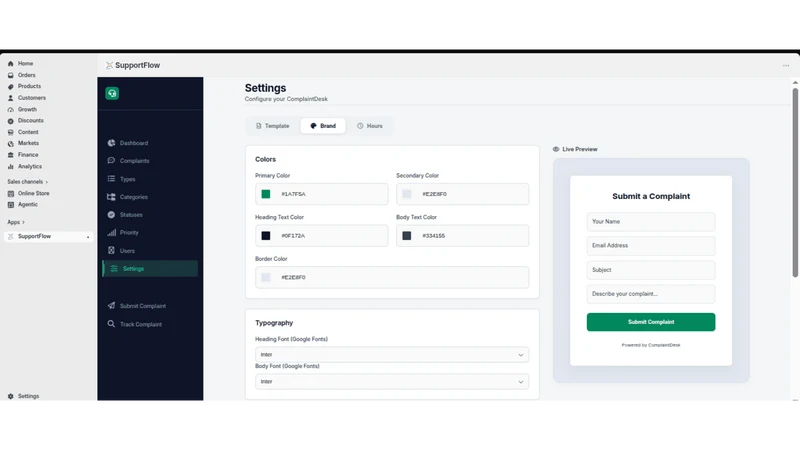Screen dimensions: 800x450
Task: Click the Body Text Color swatch
Action: [x=407, y=236]
